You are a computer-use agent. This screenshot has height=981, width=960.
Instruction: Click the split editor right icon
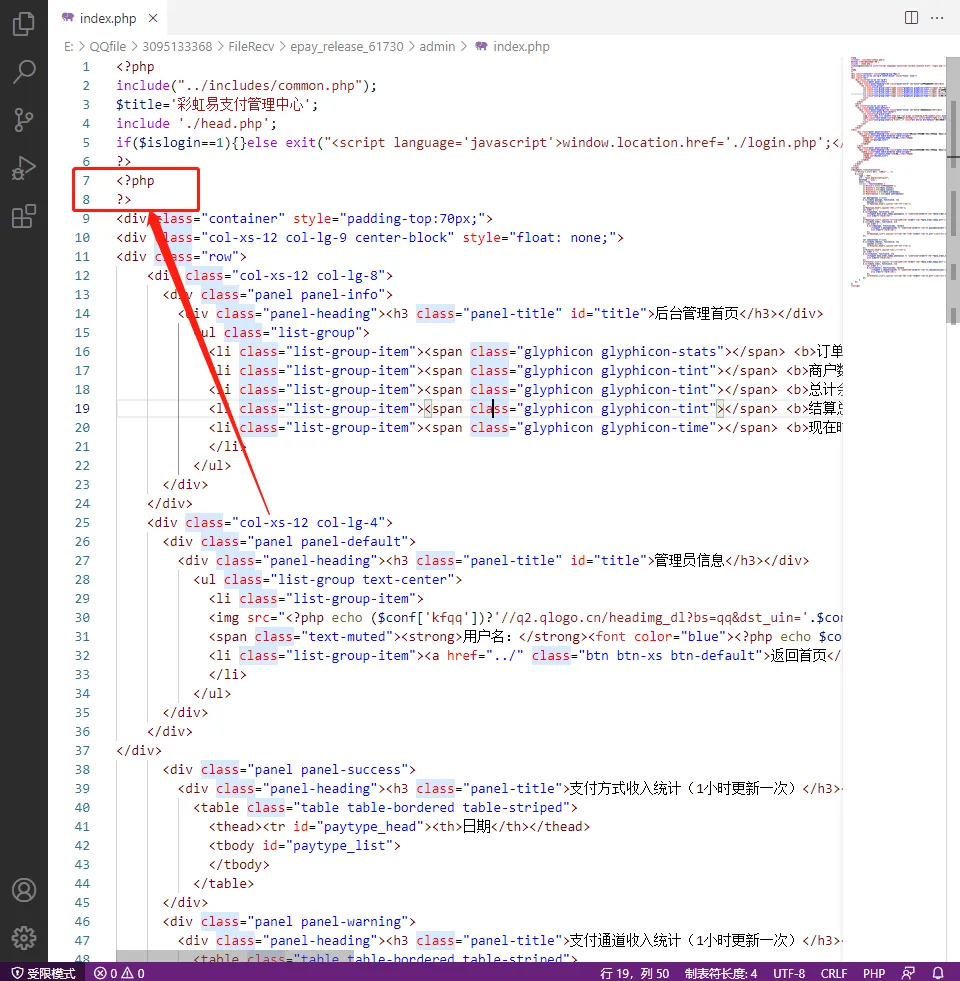point(911,17)
